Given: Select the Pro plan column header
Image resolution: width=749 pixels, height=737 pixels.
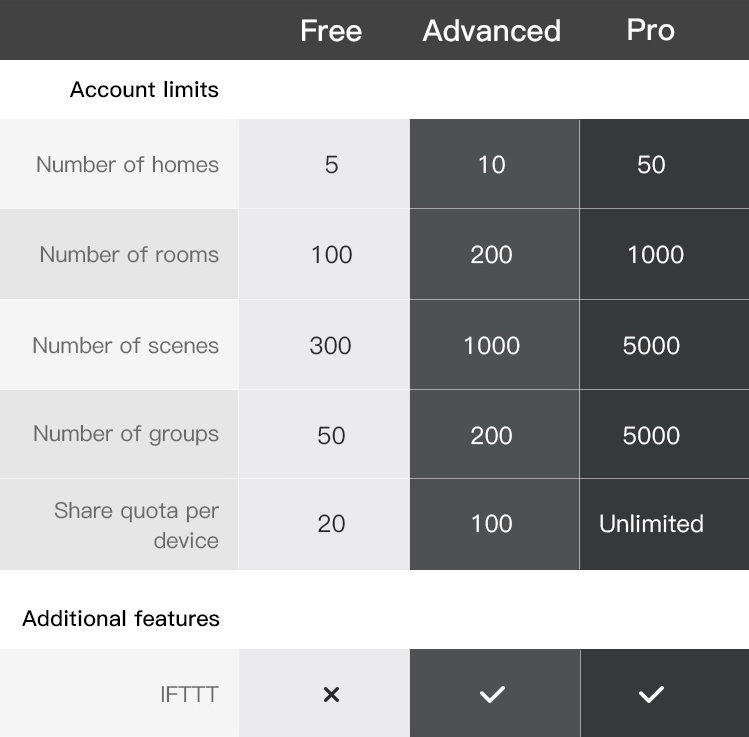Looking at the screenshot, I should click(651, 30).
